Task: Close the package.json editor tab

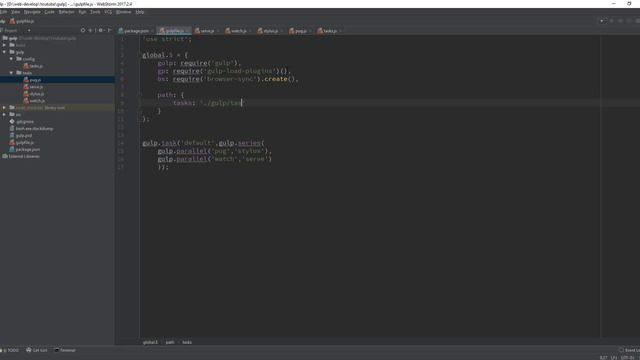Action: pyautogui.click(x=153, y=31)
